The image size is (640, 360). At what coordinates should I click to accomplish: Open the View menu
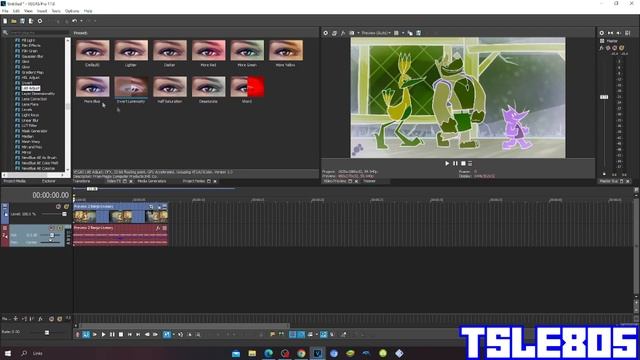point(28,11)
